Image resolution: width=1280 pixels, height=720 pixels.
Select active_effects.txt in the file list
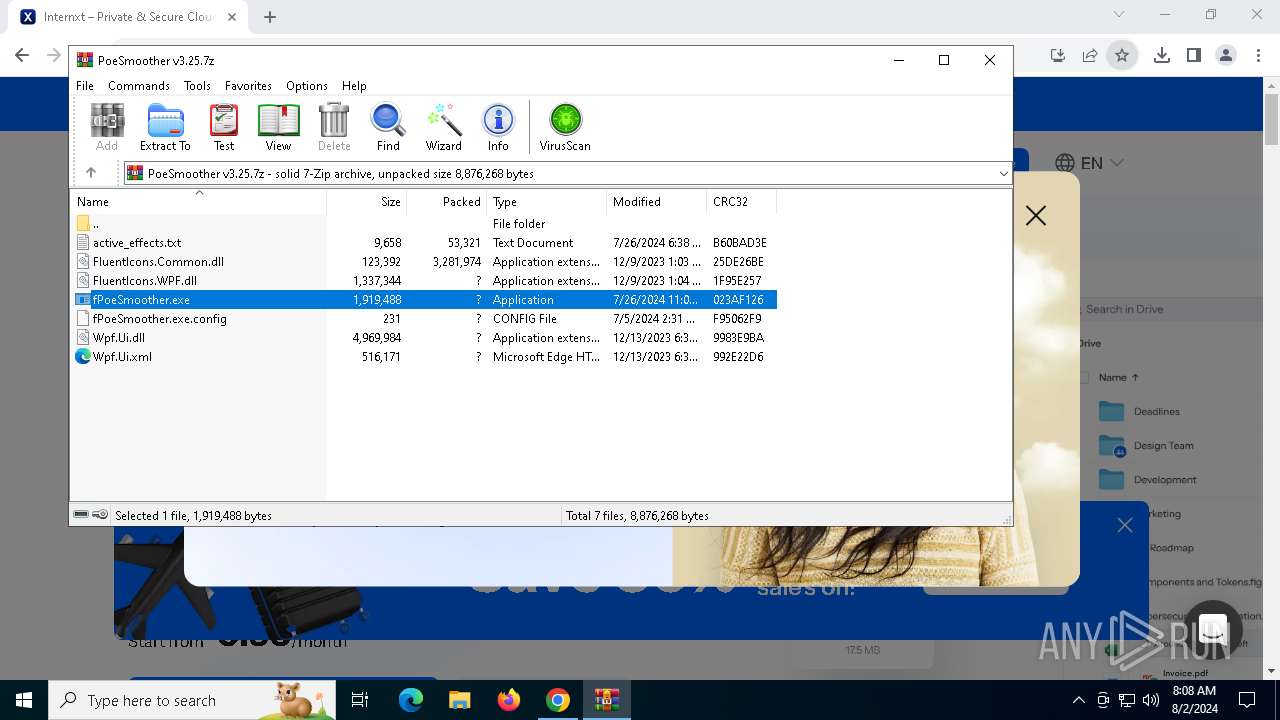(x=423, y=243)
